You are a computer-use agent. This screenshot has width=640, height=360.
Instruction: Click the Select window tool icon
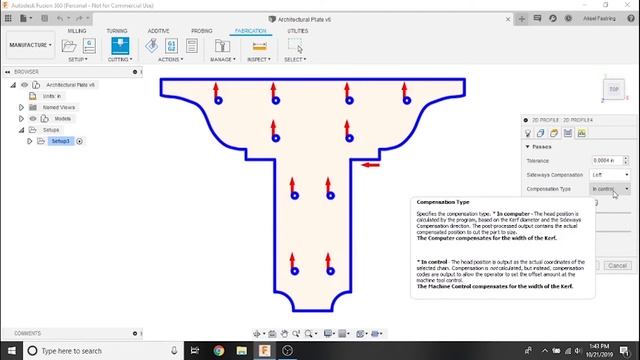[295, 46]
